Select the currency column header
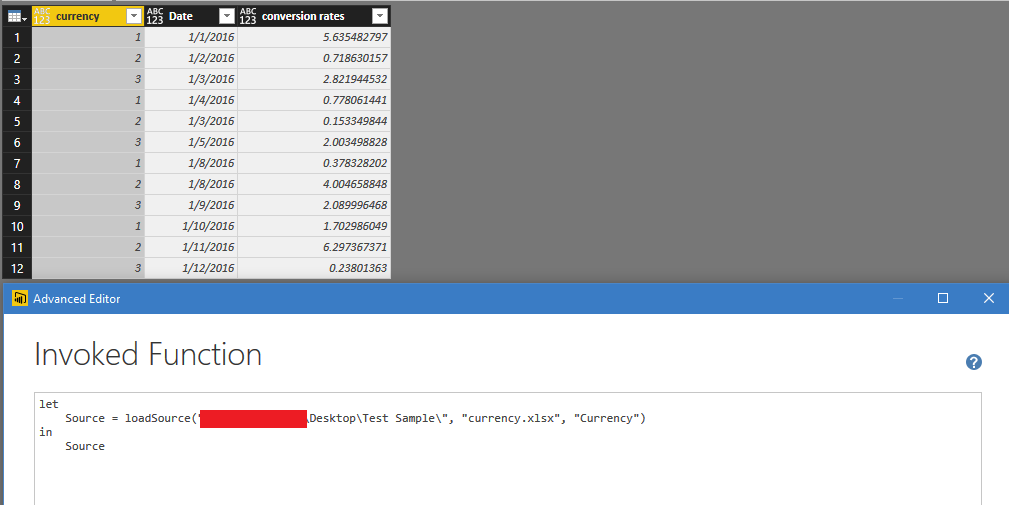This screenshot has width=1009, height=505. (88, 16)
